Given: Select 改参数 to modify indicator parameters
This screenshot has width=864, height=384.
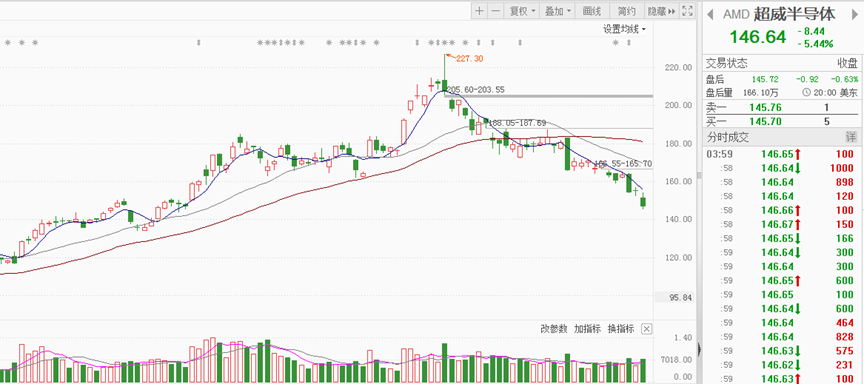Looking at the screenshot, I should (554, 329).
